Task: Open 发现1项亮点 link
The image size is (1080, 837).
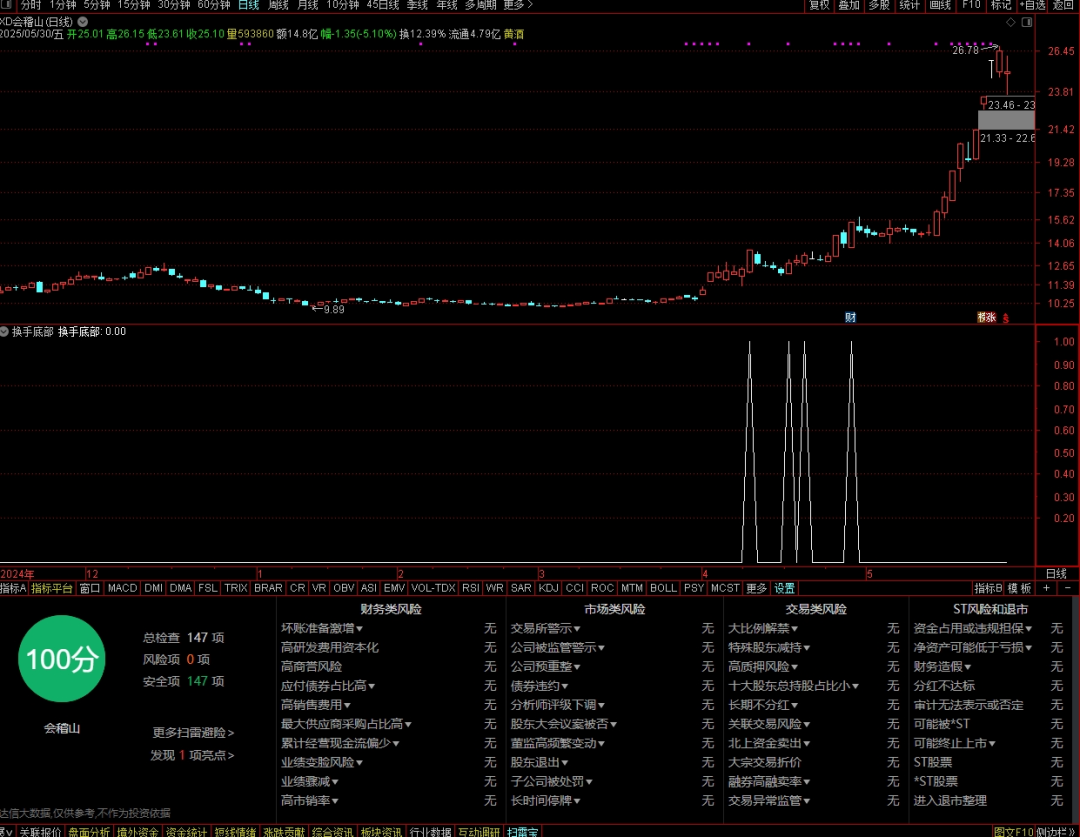Action: click(x=192, y=755)
